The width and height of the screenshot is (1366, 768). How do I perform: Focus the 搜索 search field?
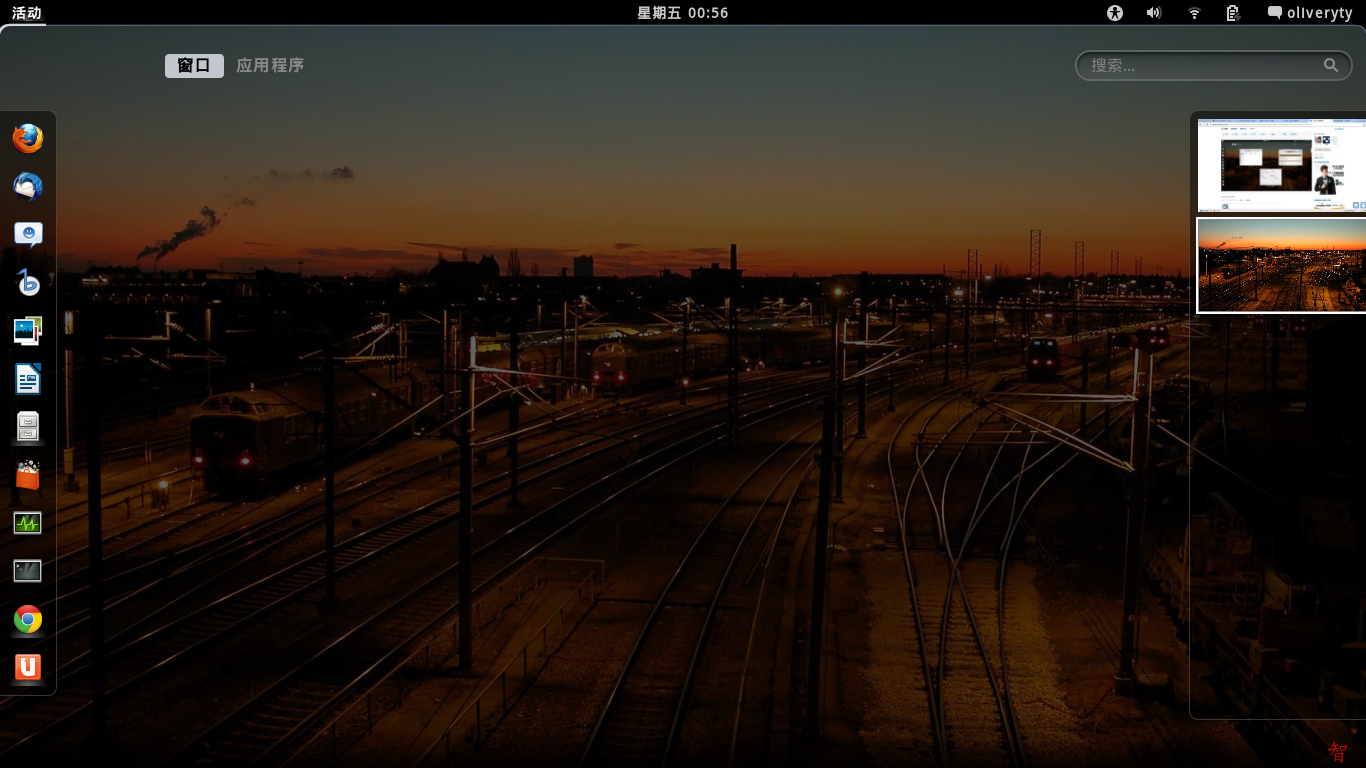1214,65
